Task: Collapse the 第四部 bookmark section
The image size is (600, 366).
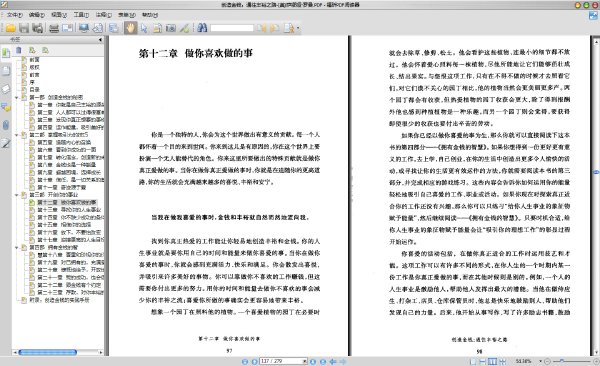Action: [x=17, y=248]
